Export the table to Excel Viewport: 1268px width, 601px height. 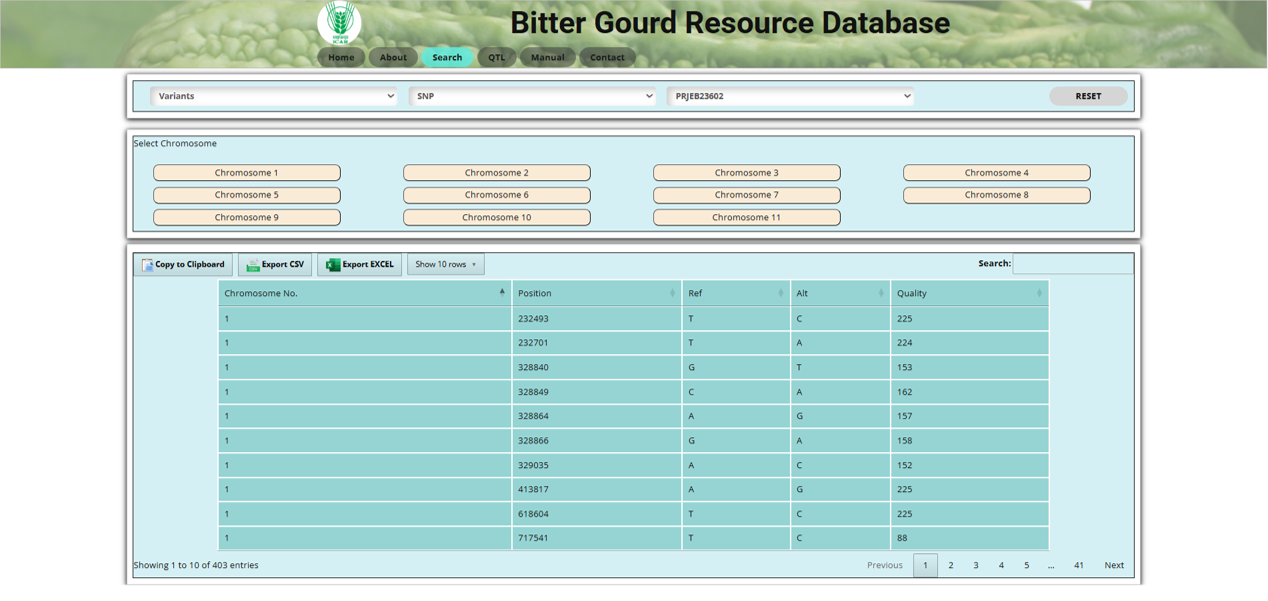(359, 265)
